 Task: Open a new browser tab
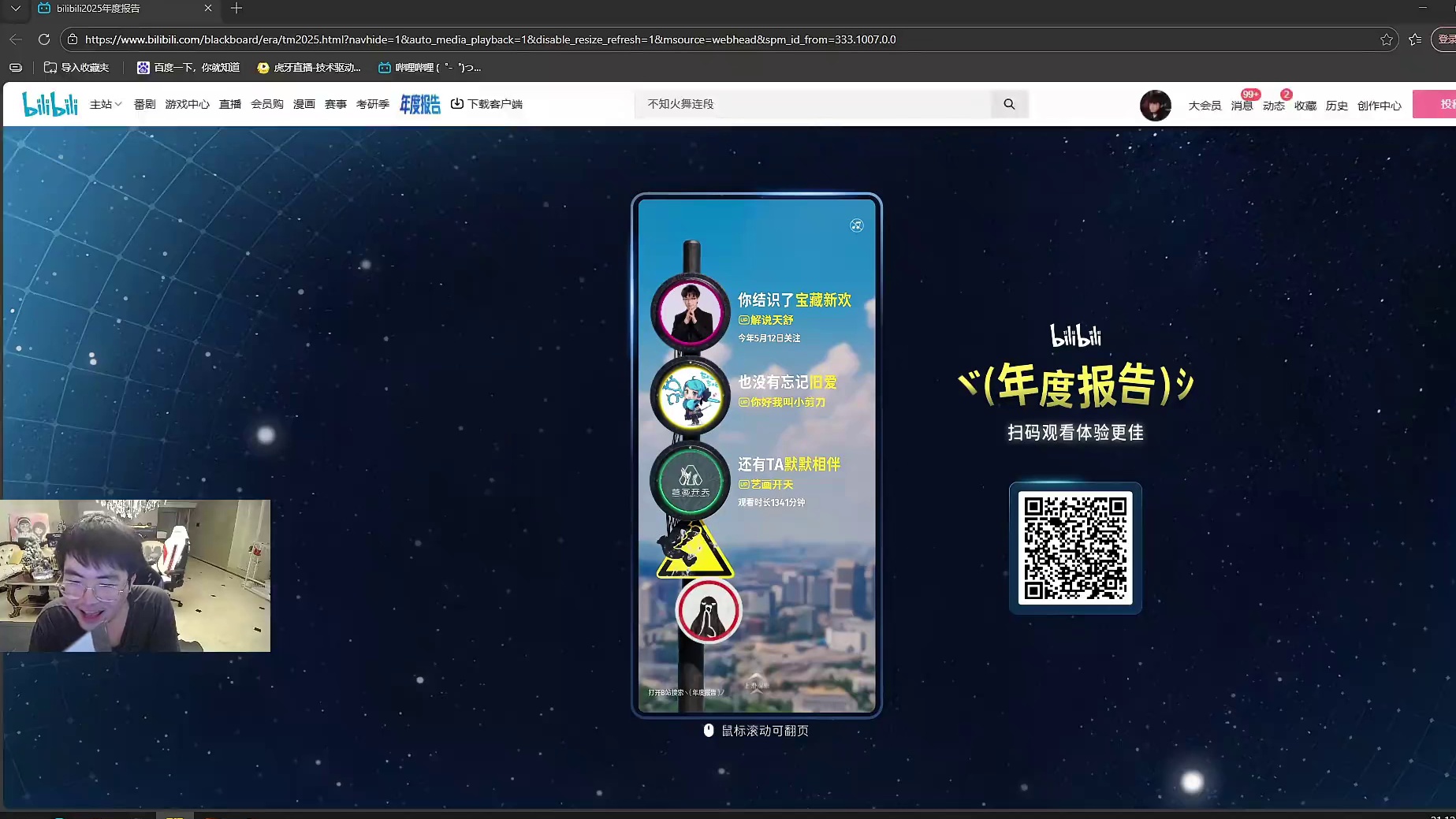(x=236, y=9)
